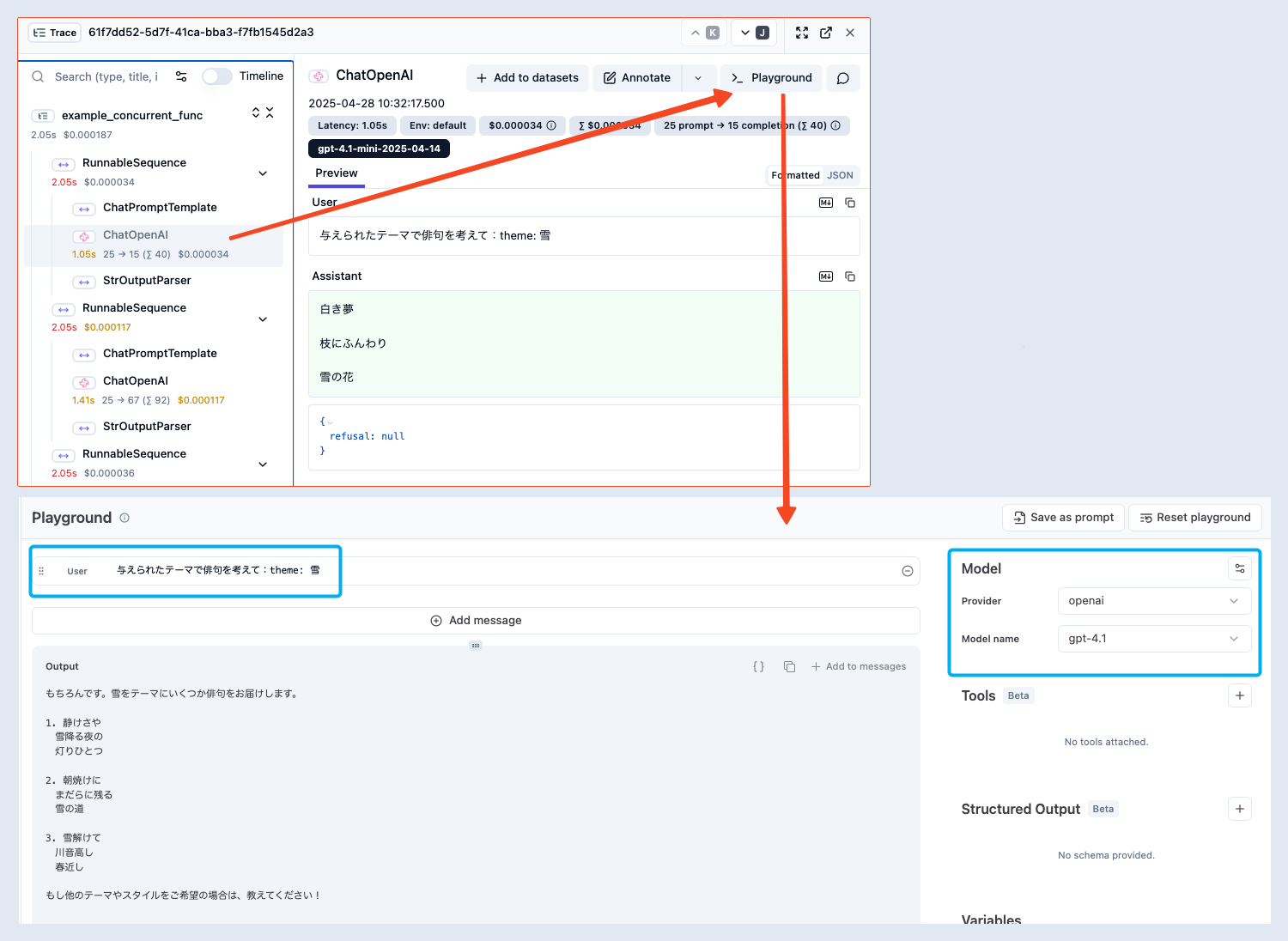Click Add to datasets button
This screenshot has height=941, width=1288.
(527, 78)
